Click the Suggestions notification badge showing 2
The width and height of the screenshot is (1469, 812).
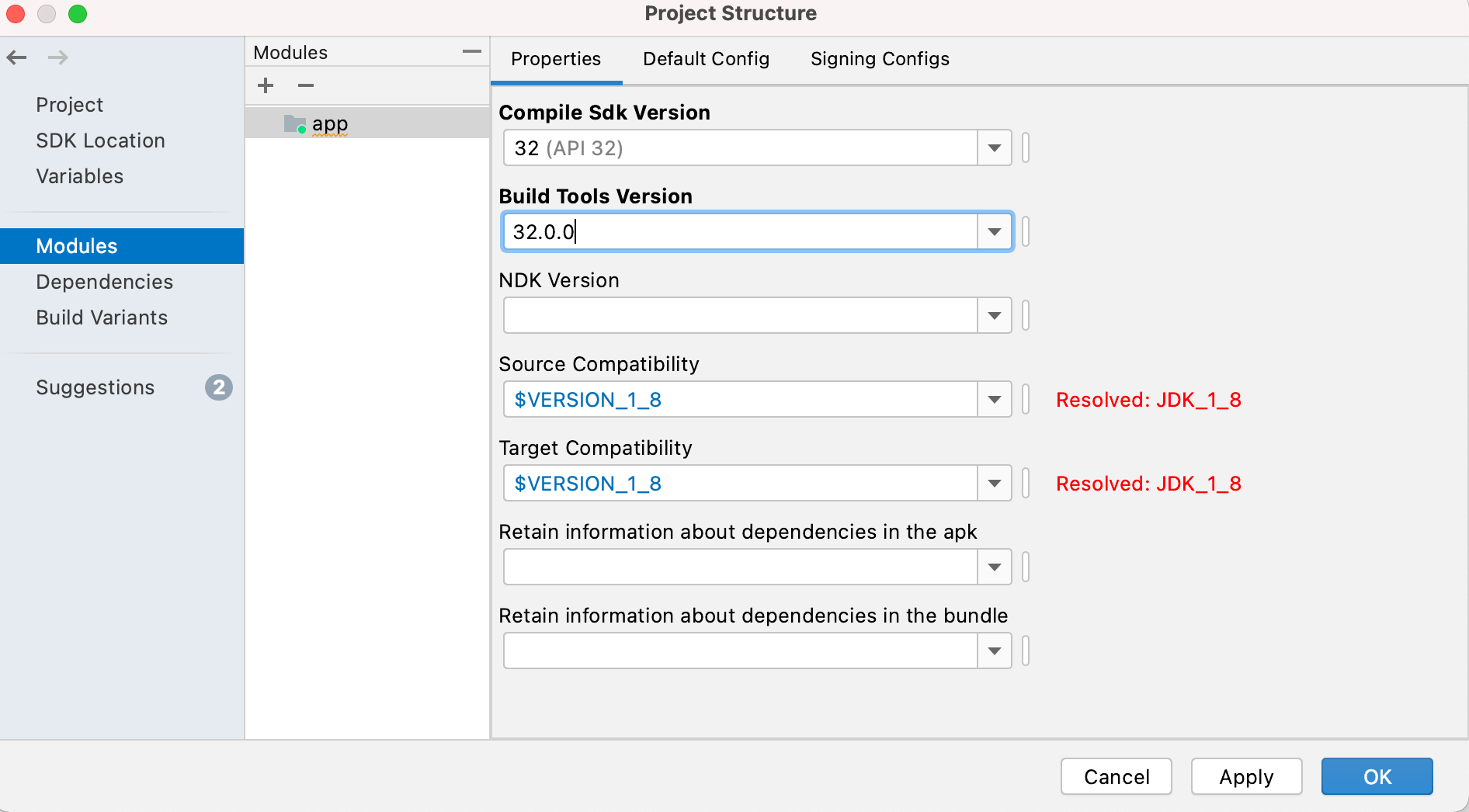tap(218, 387)
